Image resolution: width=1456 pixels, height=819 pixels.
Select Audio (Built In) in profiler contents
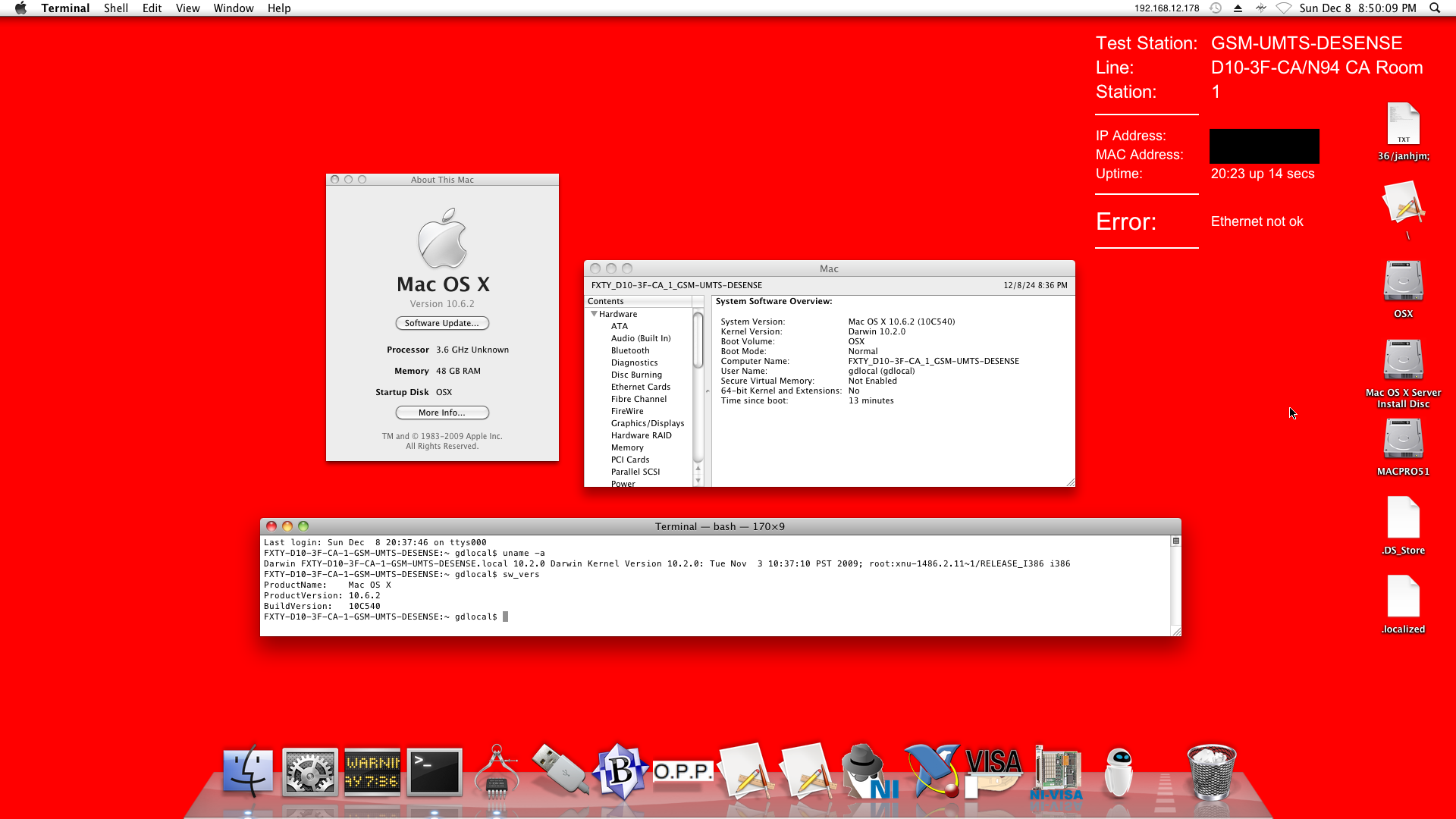click(x=641, y=338)
